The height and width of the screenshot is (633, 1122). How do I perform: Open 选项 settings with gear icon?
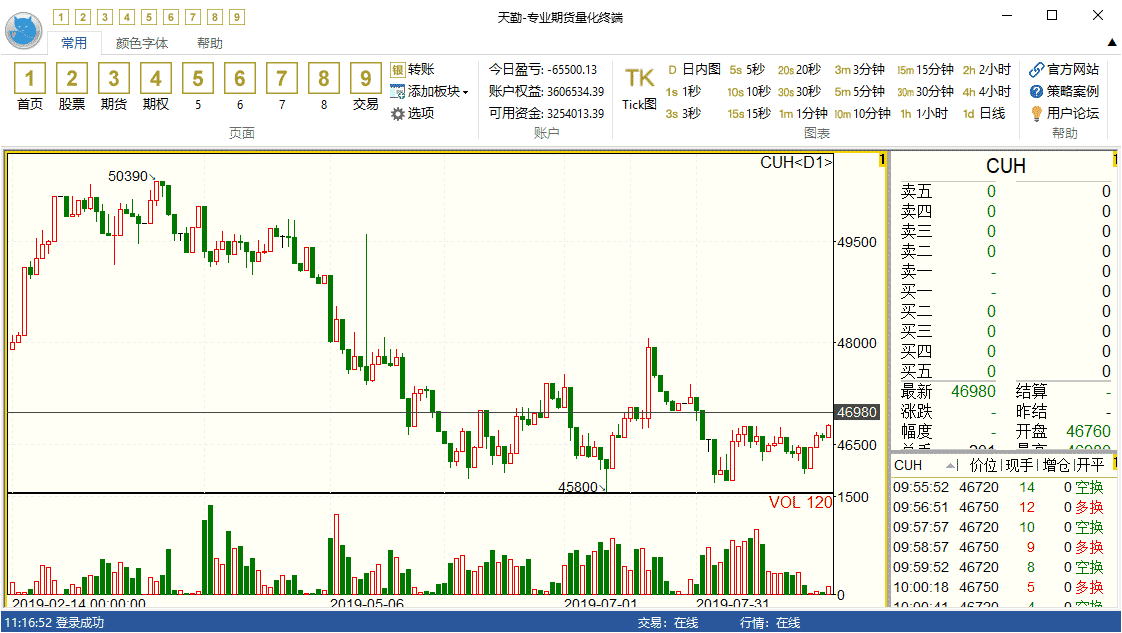click(x=412, y=113)
